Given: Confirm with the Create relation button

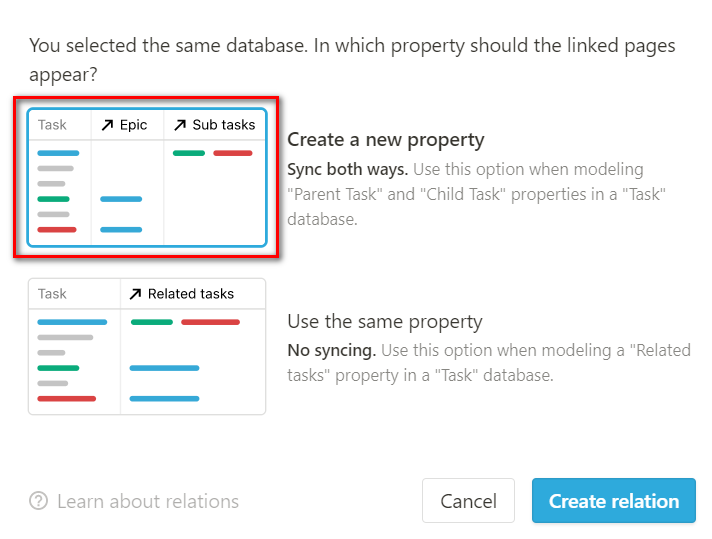Looking at the screenshot, I should 613,500.
